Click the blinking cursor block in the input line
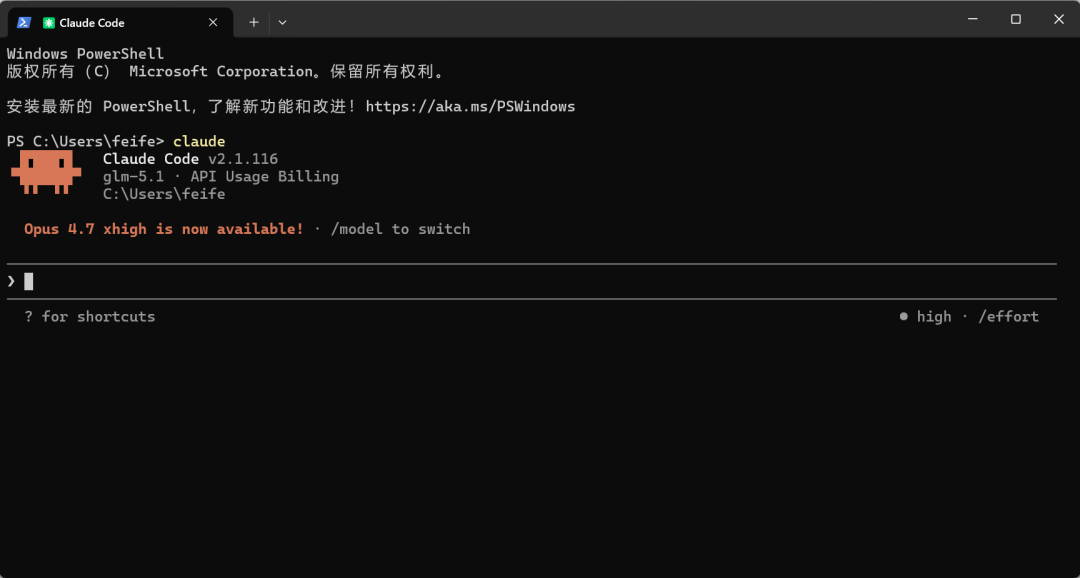Image resolution: width=1080 pixels, height=578 pixels. (29, 281)
